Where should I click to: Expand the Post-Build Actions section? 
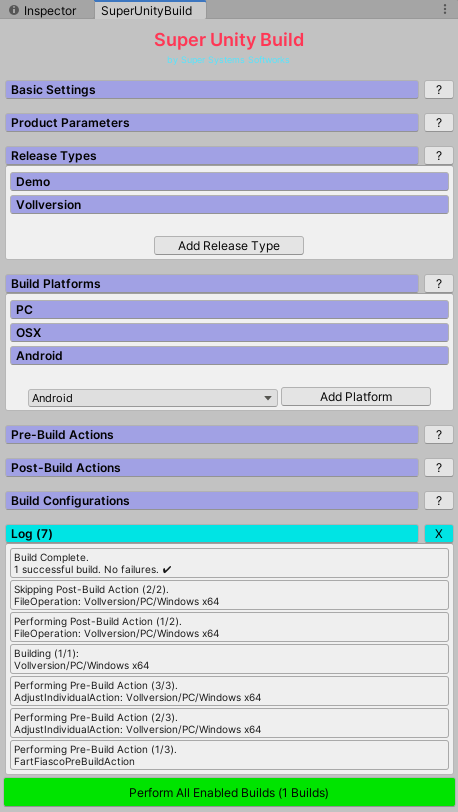tap(212, 468)
